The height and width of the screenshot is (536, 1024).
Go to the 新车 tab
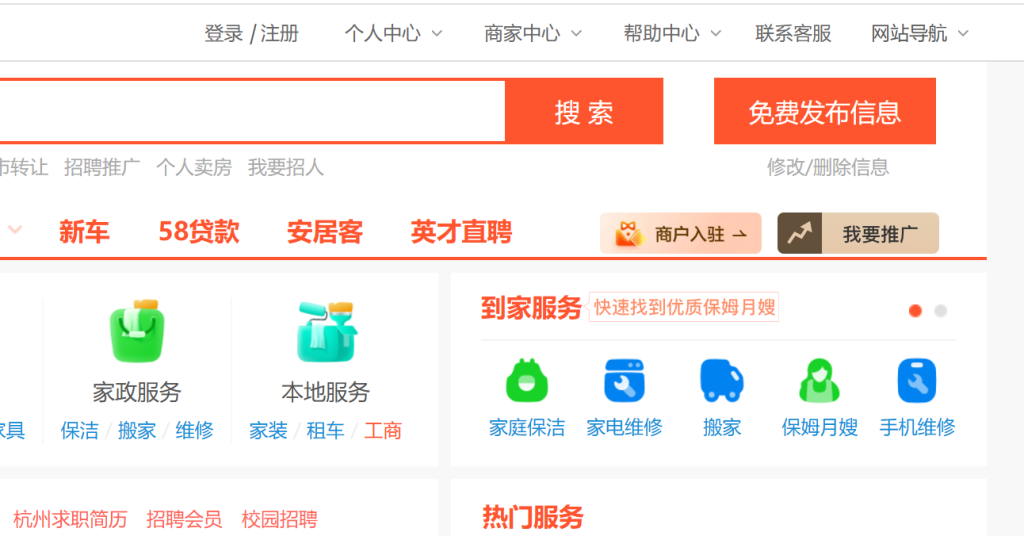tap(84, 232)
